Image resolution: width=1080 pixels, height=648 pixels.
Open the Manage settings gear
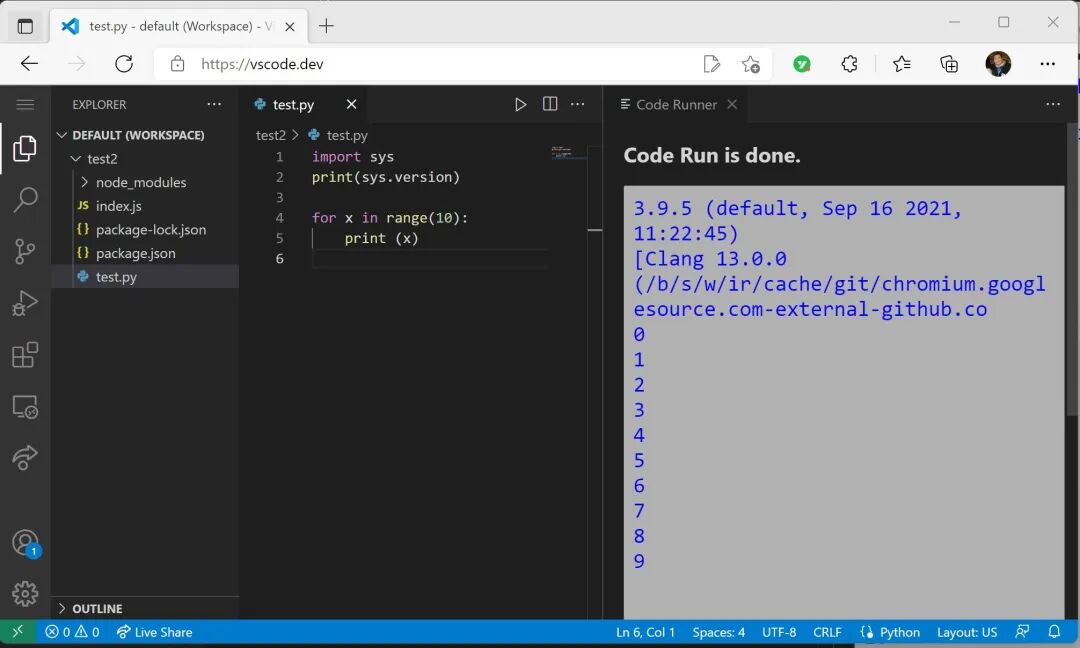[25, 593]
